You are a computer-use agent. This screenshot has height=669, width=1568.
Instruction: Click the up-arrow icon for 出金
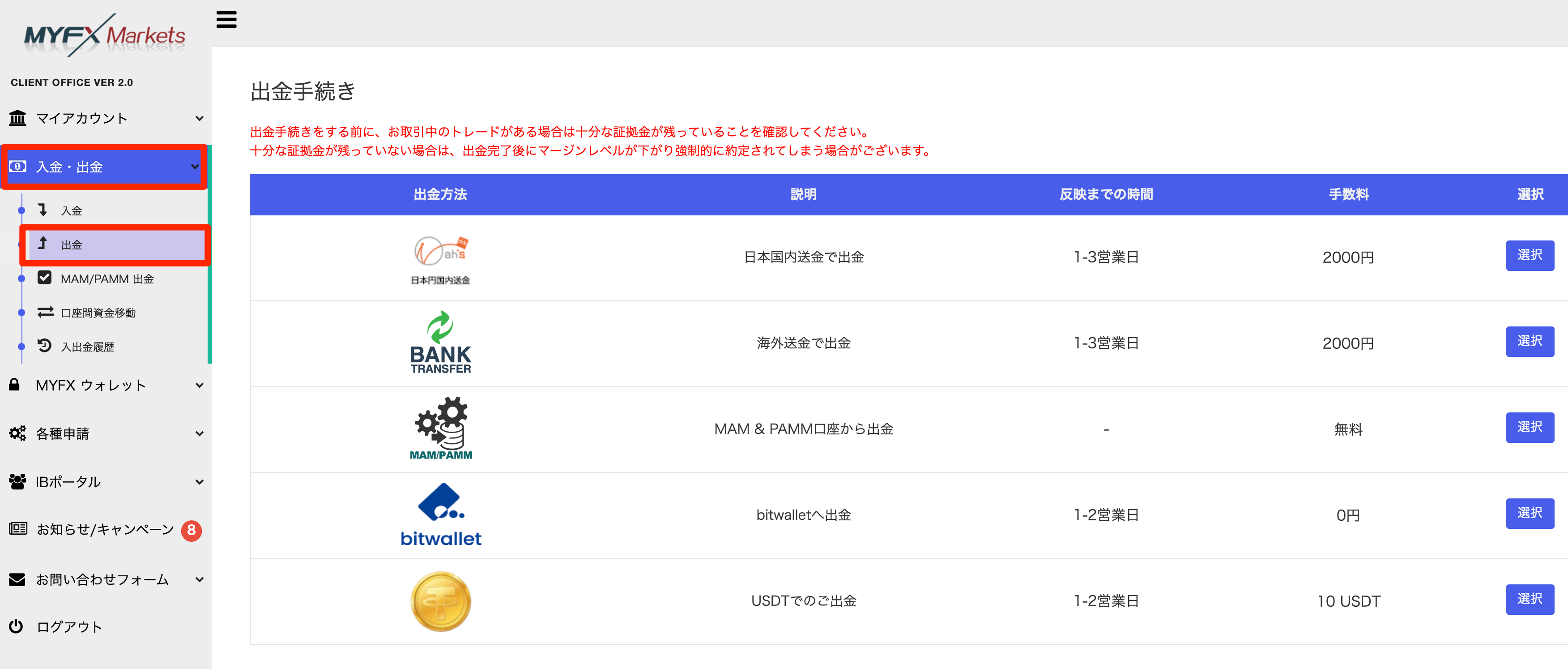pos(43,244)
